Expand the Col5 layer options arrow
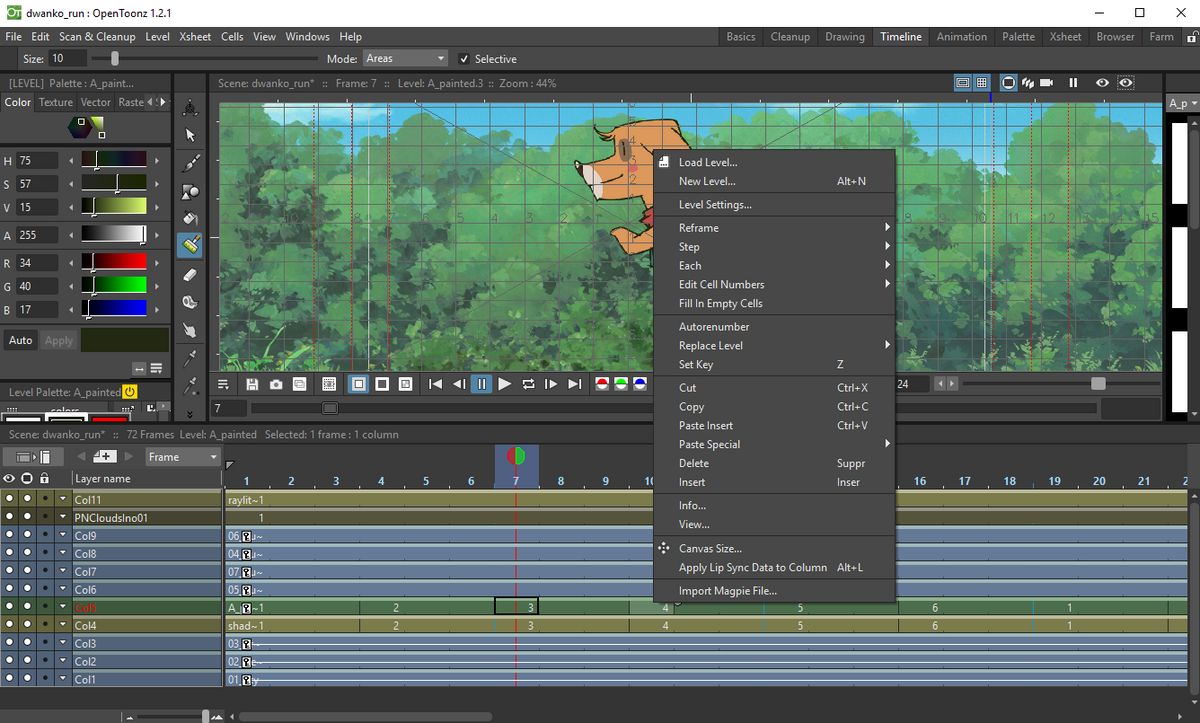This screenshot has height=723, width=1200. pyautogui.click(x=63, y=608)
